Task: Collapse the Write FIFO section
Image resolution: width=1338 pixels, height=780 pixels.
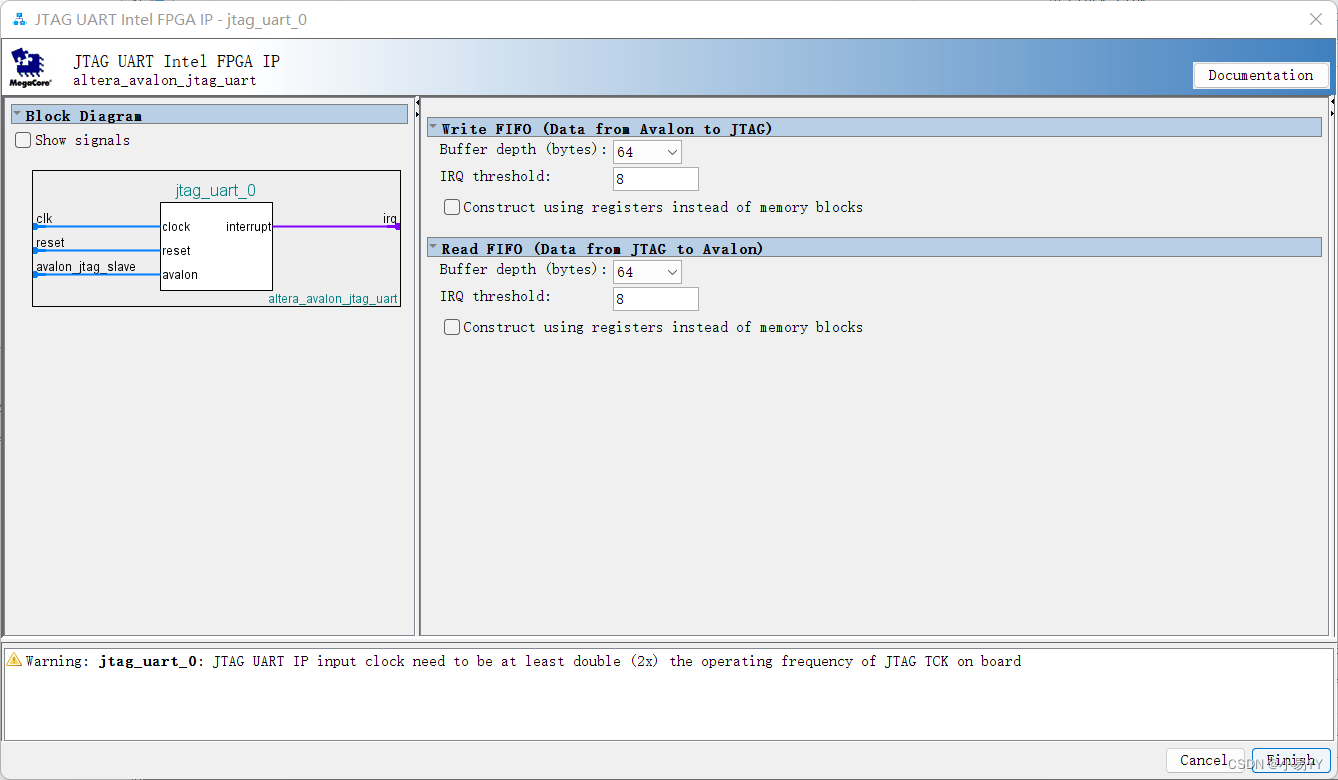Action: coord(433,128)
